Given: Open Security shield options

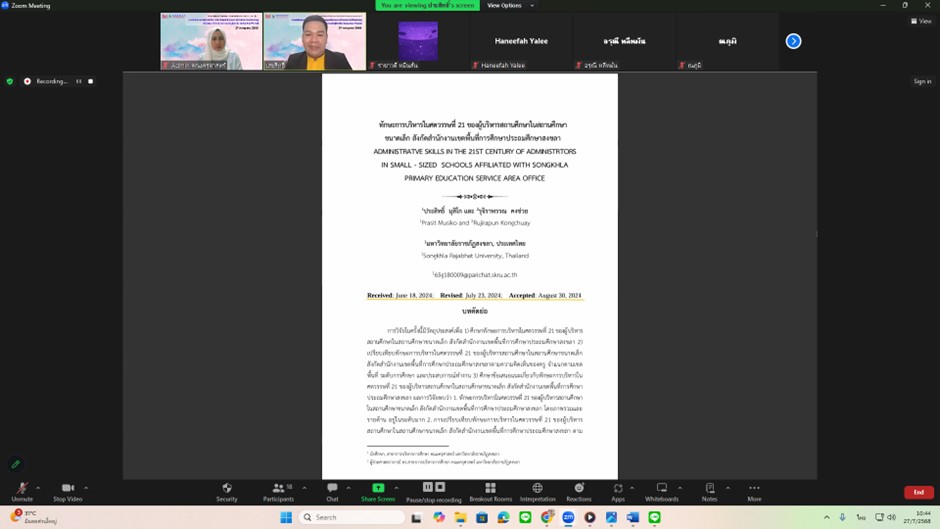Looking at the screenshot, I should (x=227, y=492).
